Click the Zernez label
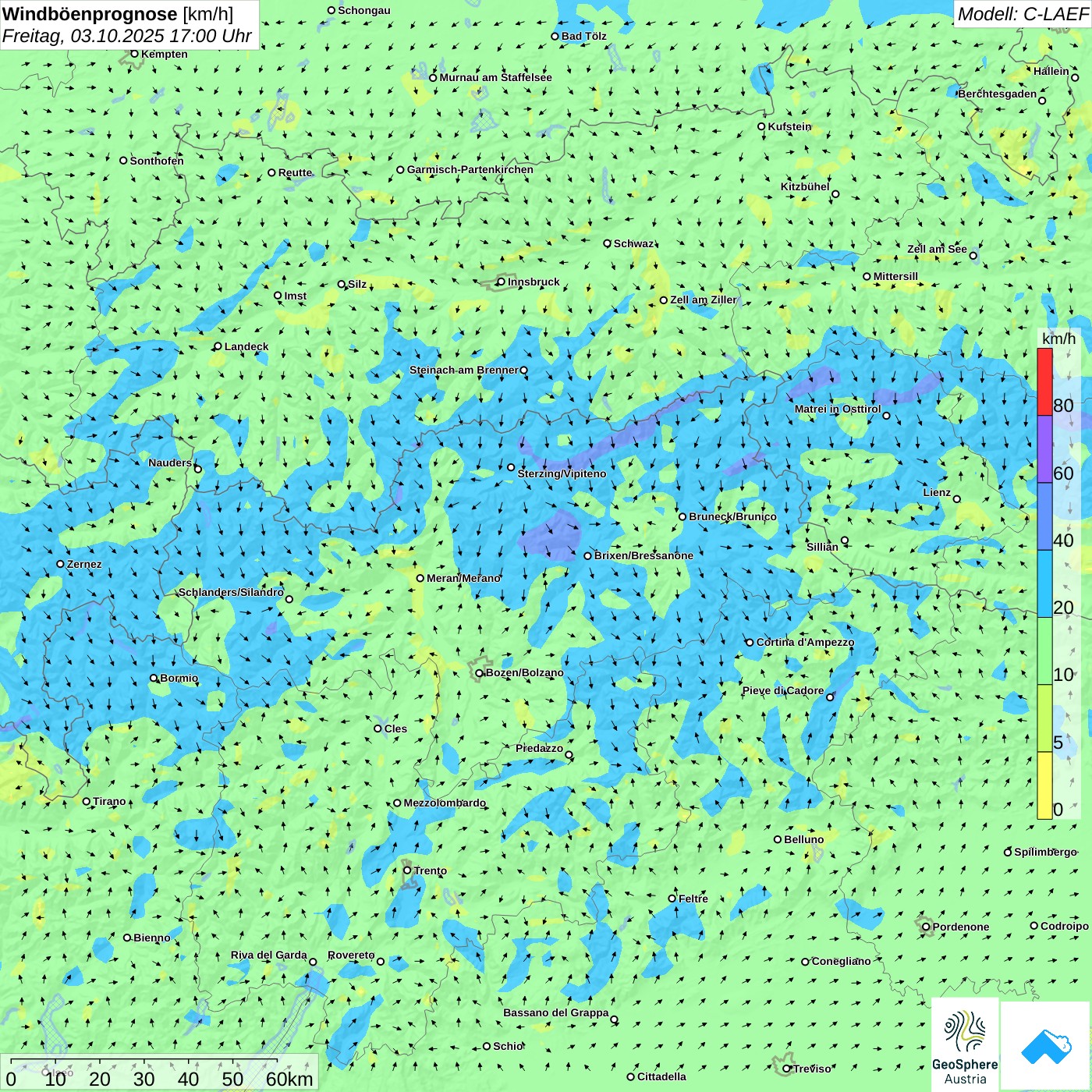 pos(84,564)
